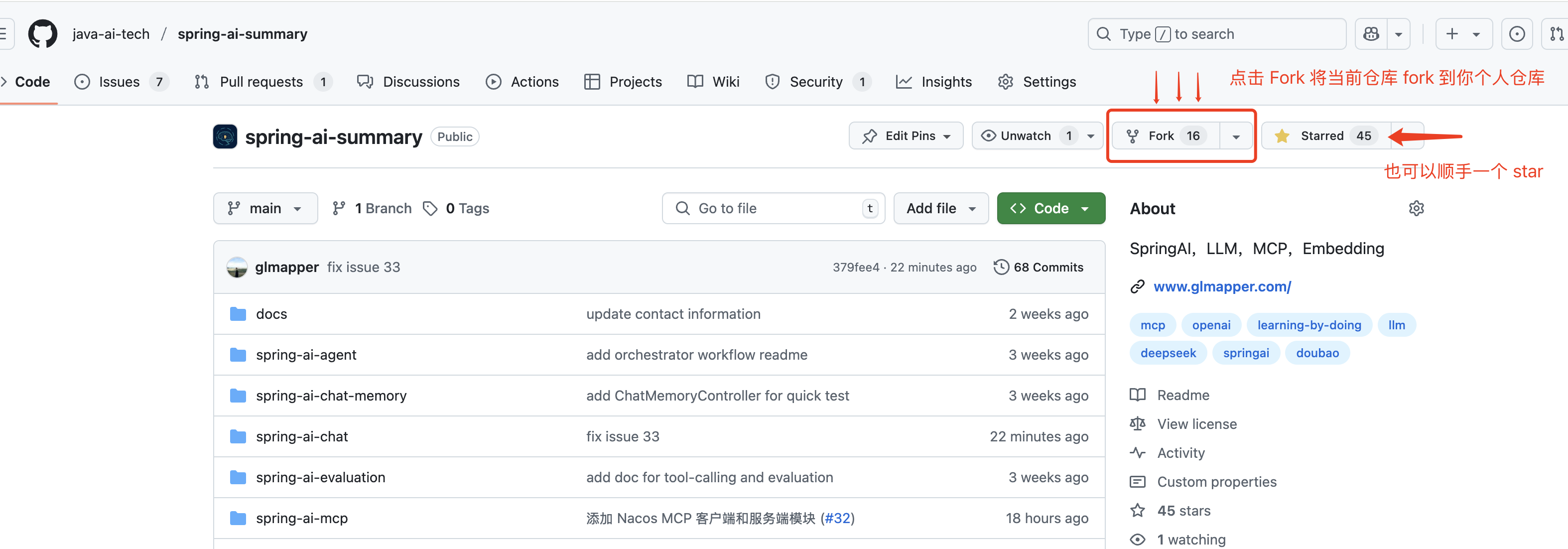
Task: Click the star icon next to 45 stars
Action: 1137,511
